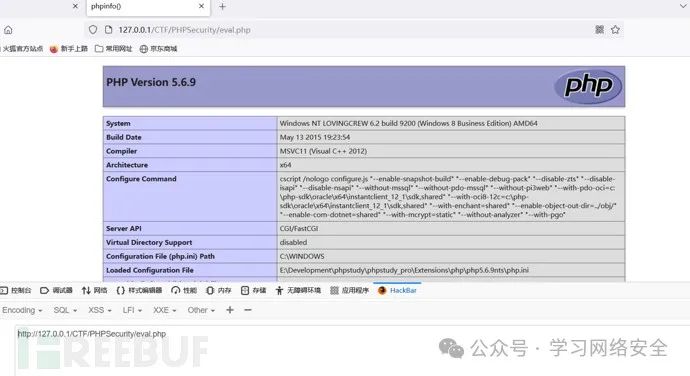The width and height of the screenshot is (690, 376).
Task: Select the Server API value CGI/FastCGI
Action: click(x=299, y=229)
